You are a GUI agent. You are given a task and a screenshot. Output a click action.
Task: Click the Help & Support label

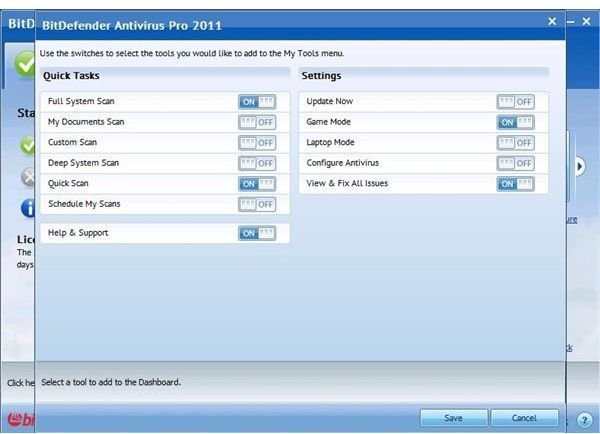pyautogui.click(x=78, y=233)
